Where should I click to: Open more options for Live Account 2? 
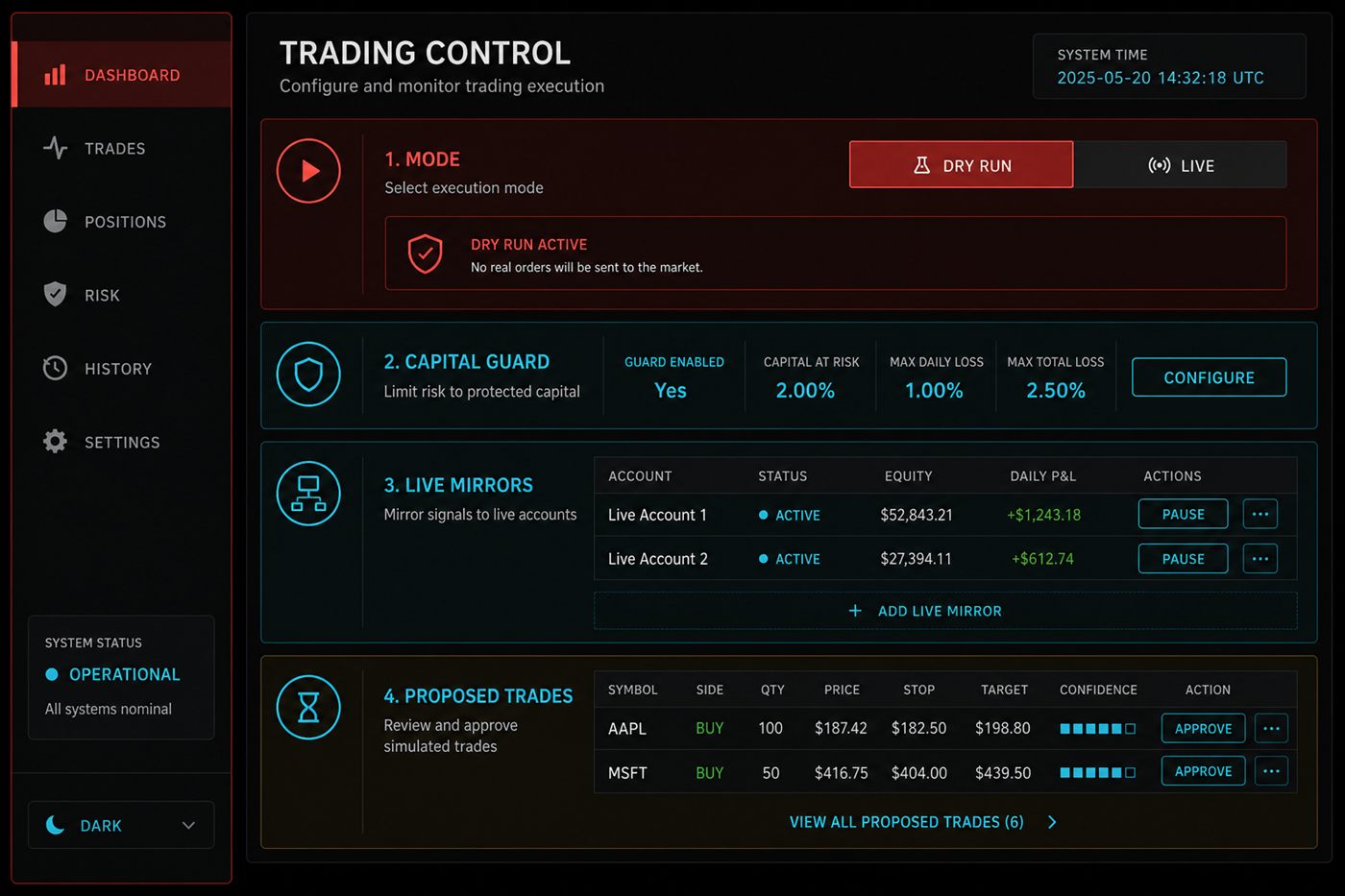(x=1260, y=558)
